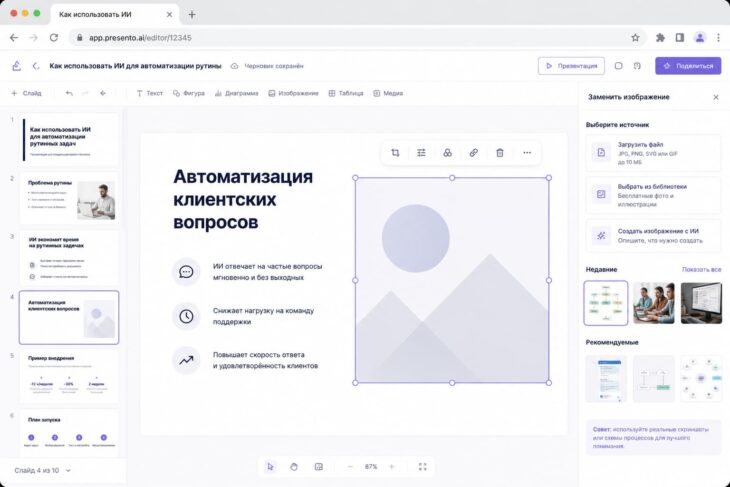Image resolution: width=730 pixels, height=487 pixels.
Task: Bookmark page with star icon
Action: click(x=635, y=38)
